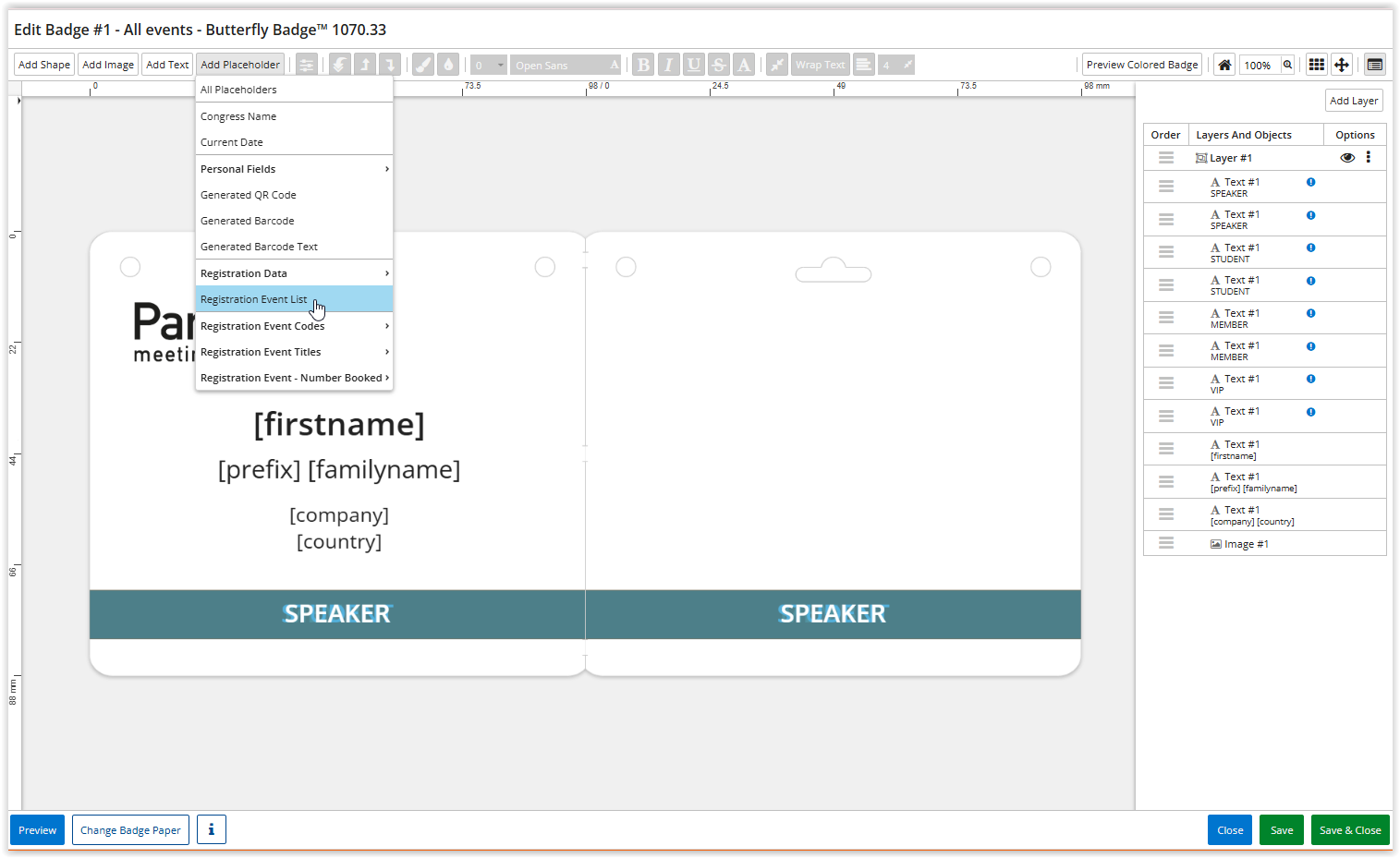This screenshot has height=858, width=1400.
Task: Click the home reset view icon
Action: (1224, 65)
